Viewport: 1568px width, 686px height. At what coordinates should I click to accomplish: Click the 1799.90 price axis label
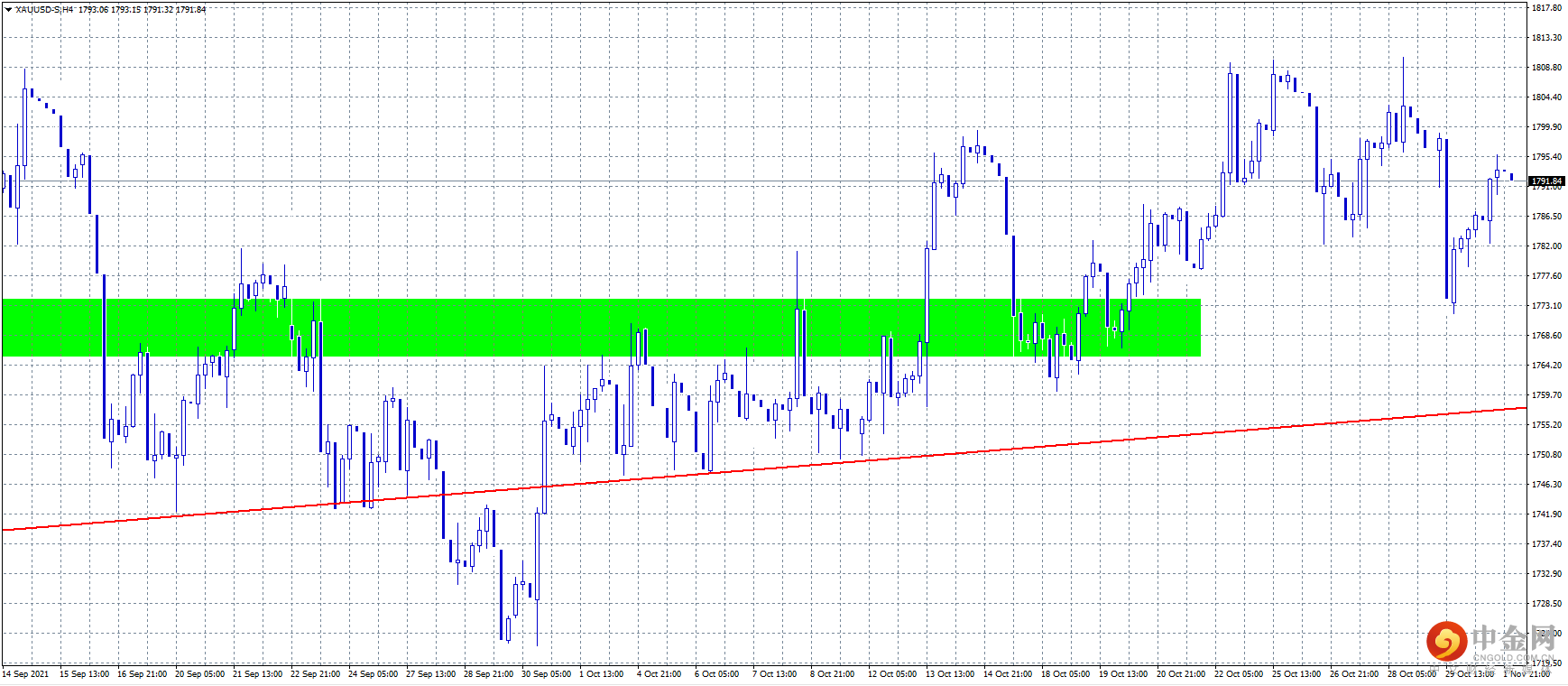tap(1546, 127)
